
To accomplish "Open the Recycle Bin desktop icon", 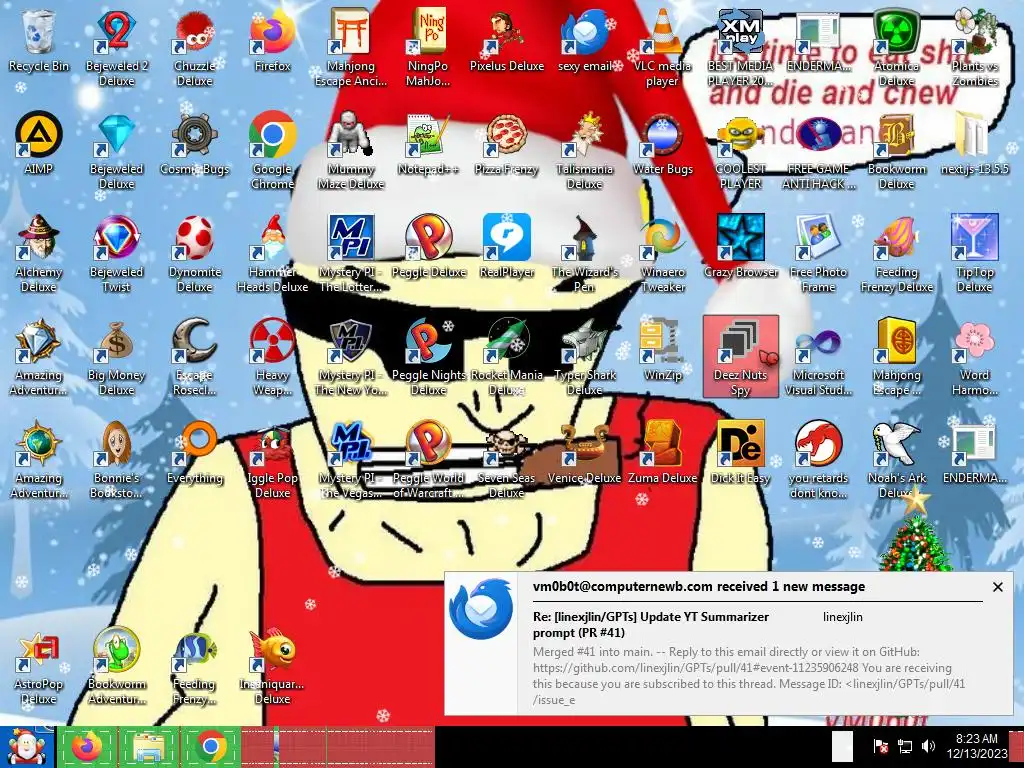I will 39,42.
